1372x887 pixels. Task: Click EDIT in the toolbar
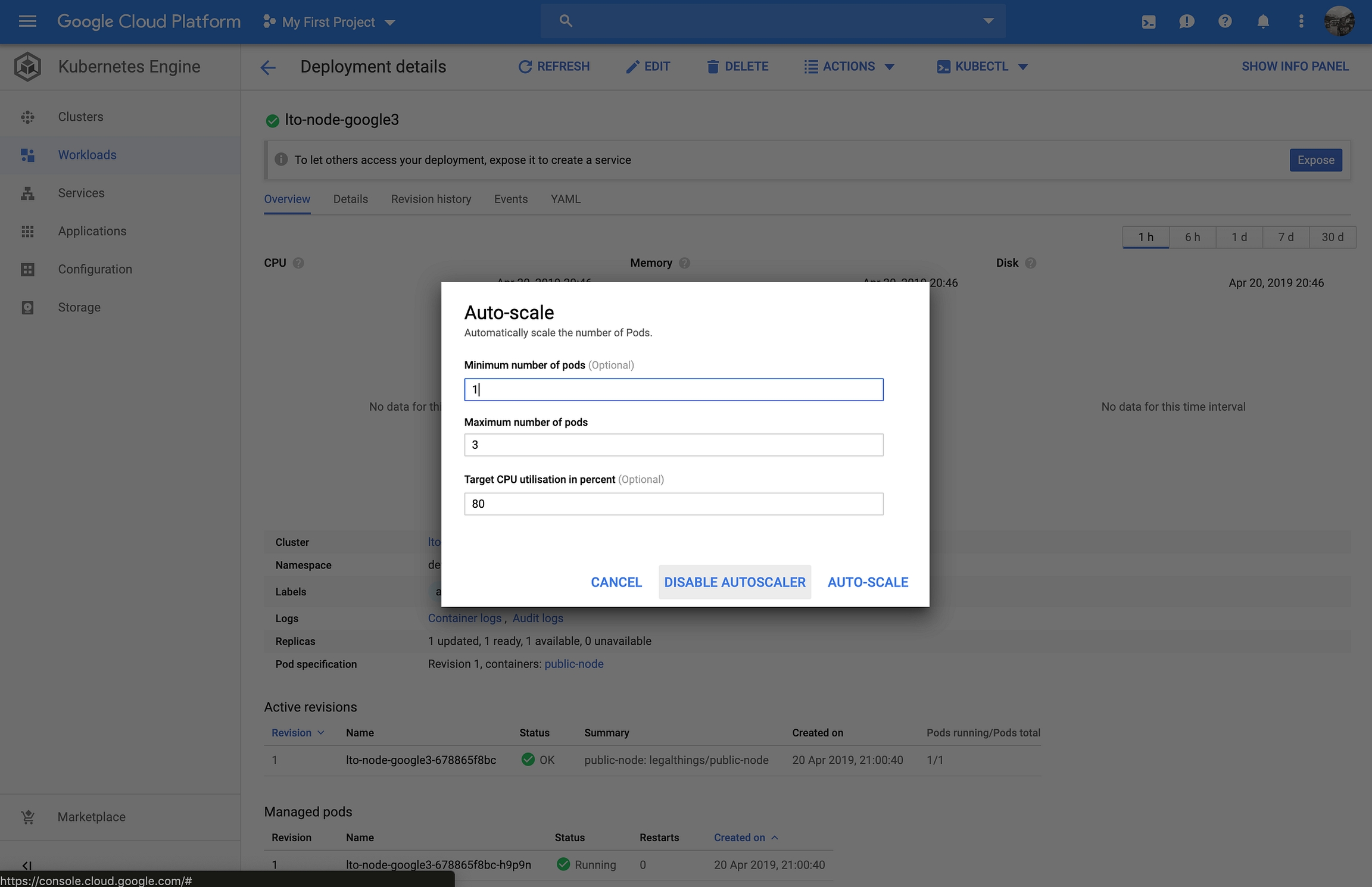point(648,67)
